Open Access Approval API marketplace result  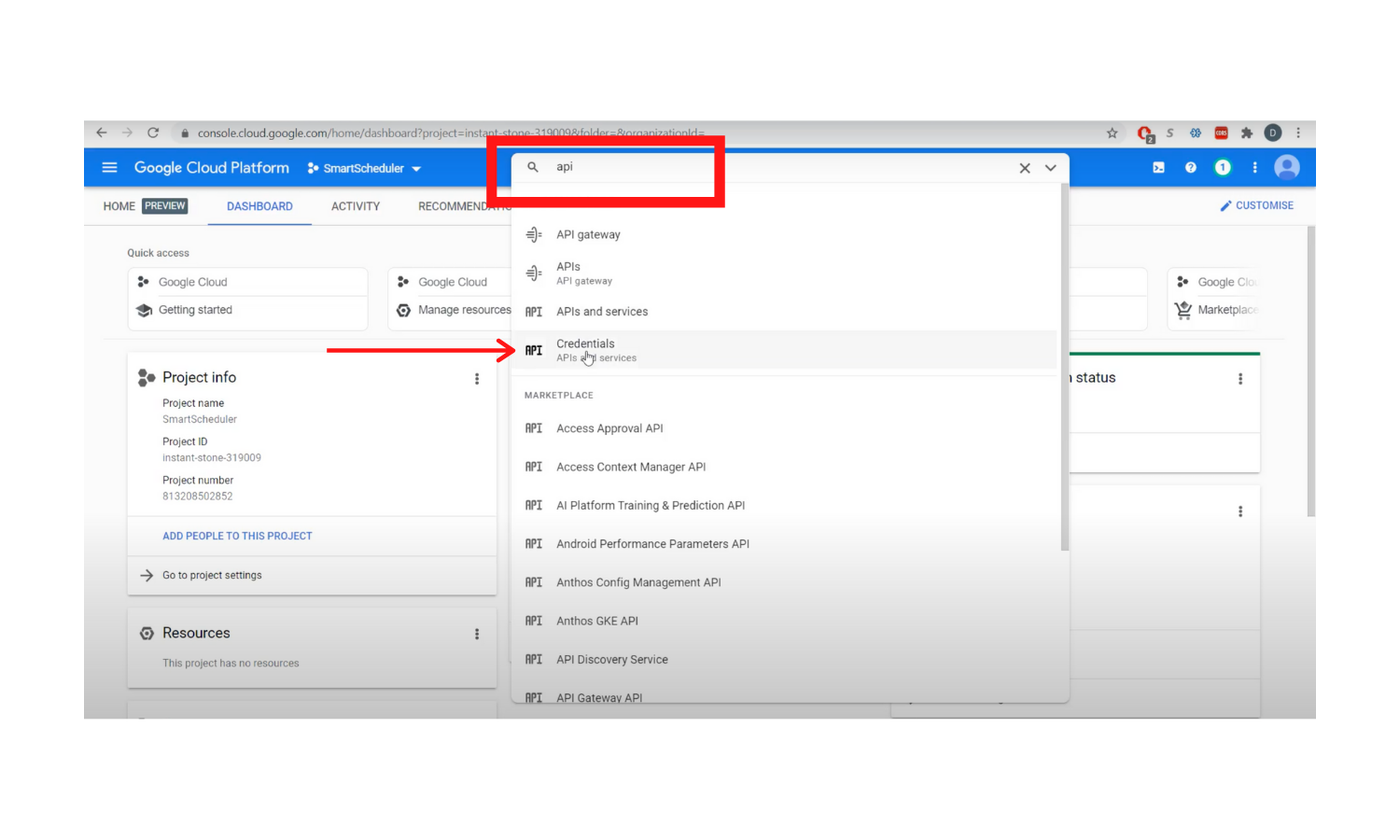784,428
